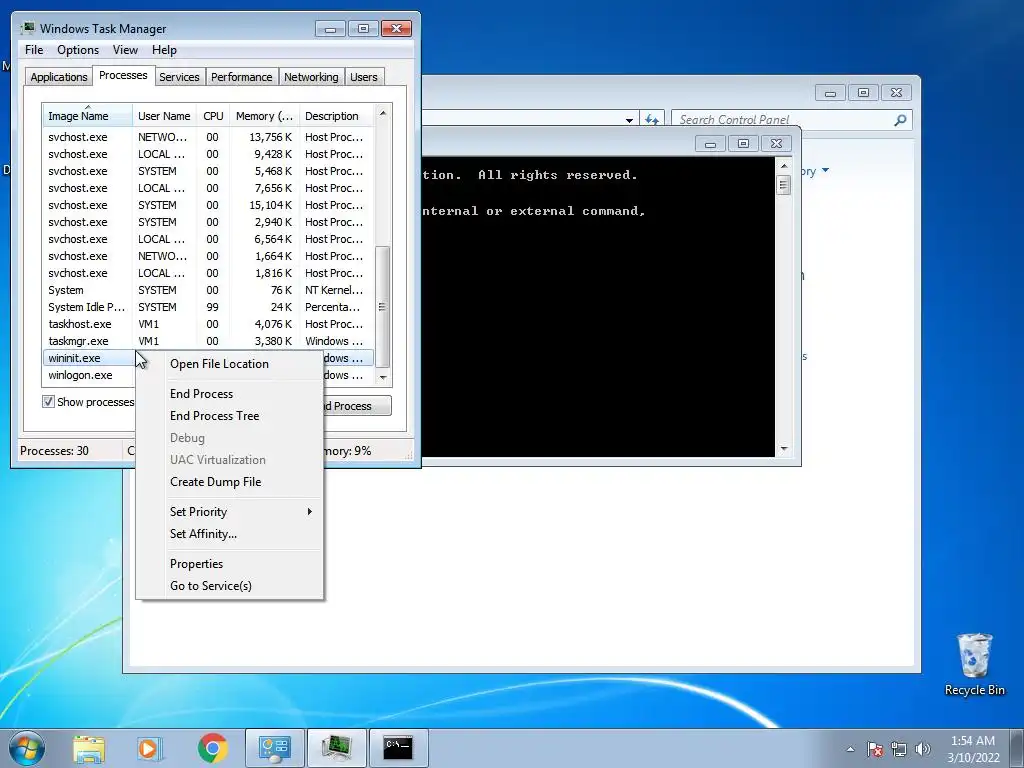The width and height of the screenshot is (1024, 768).
Task: Choose Properties in the context menu
Action: point(230,564)
